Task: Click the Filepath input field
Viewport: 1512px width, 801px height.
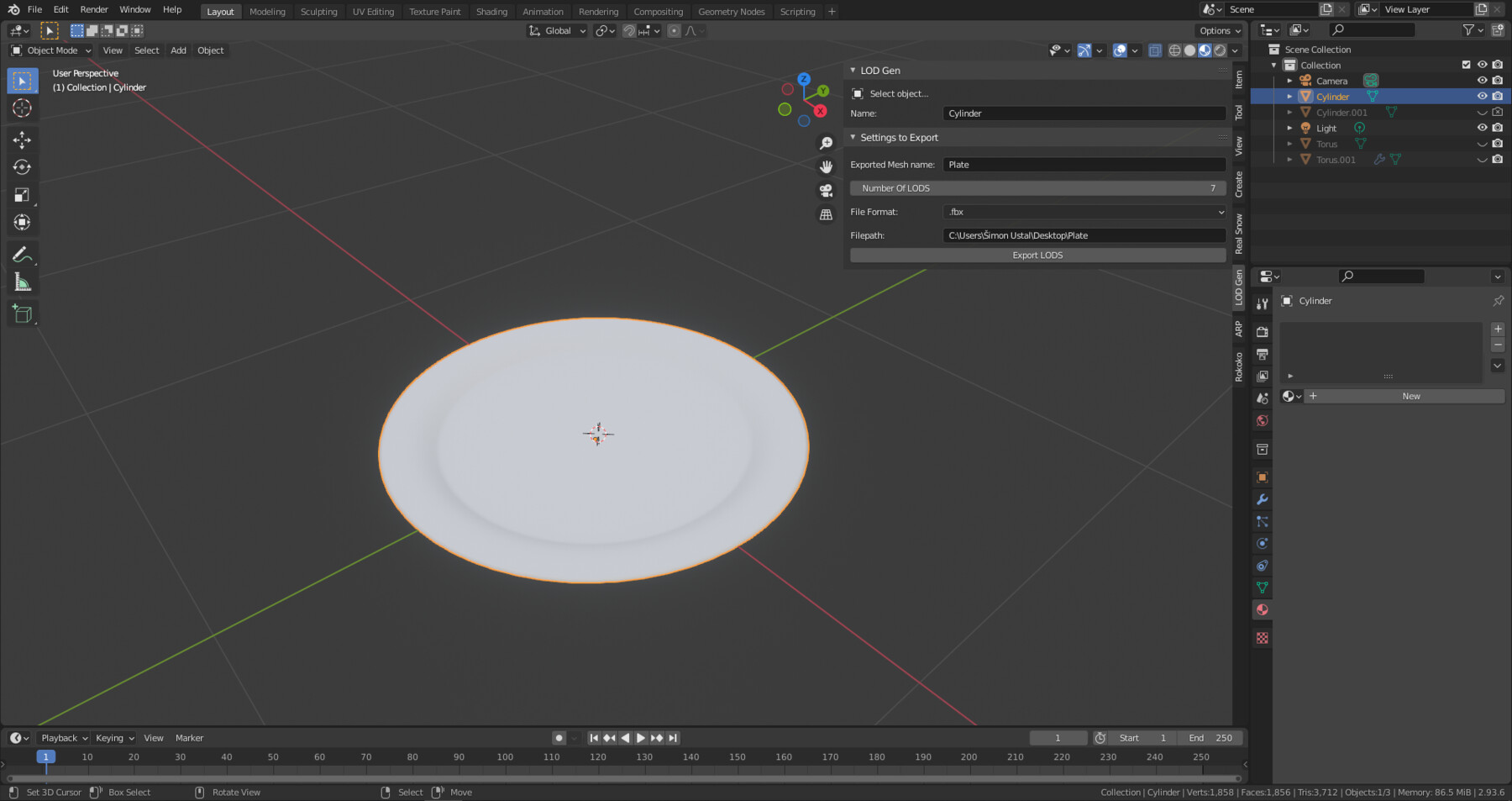Action: 1084,235
